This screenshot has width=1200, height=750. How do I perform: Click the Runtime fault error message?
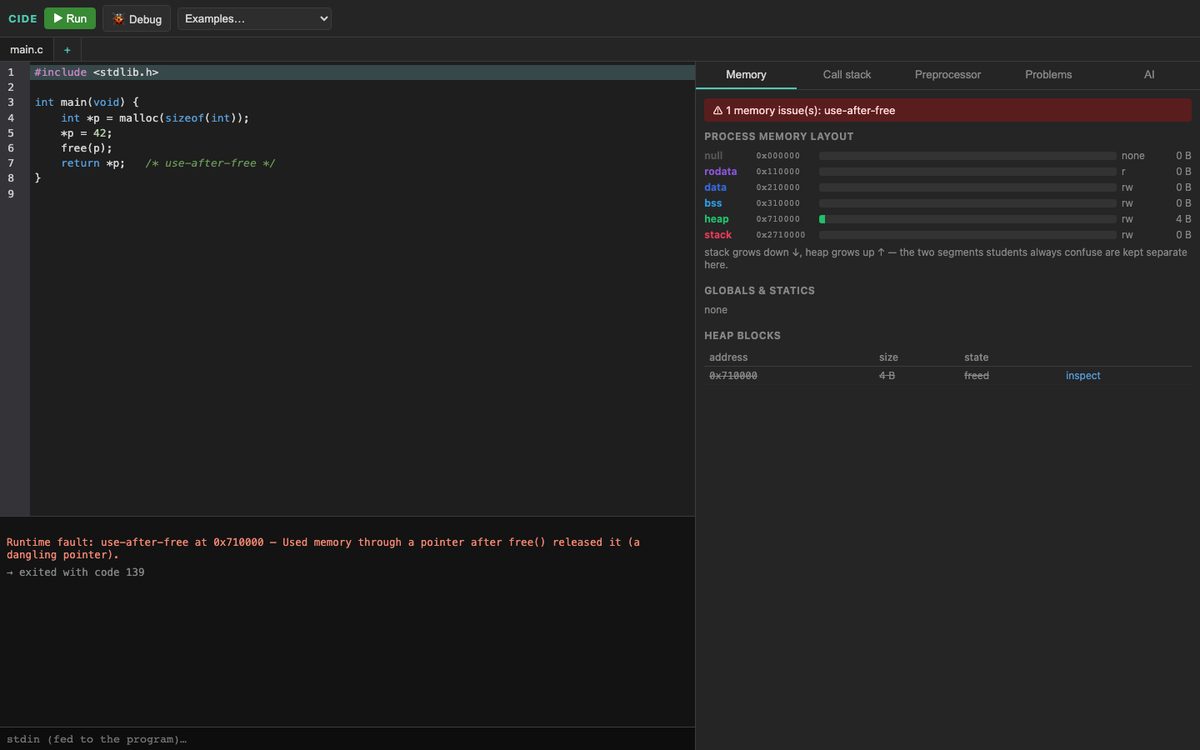pyautogui.click(x=324, y=548)
